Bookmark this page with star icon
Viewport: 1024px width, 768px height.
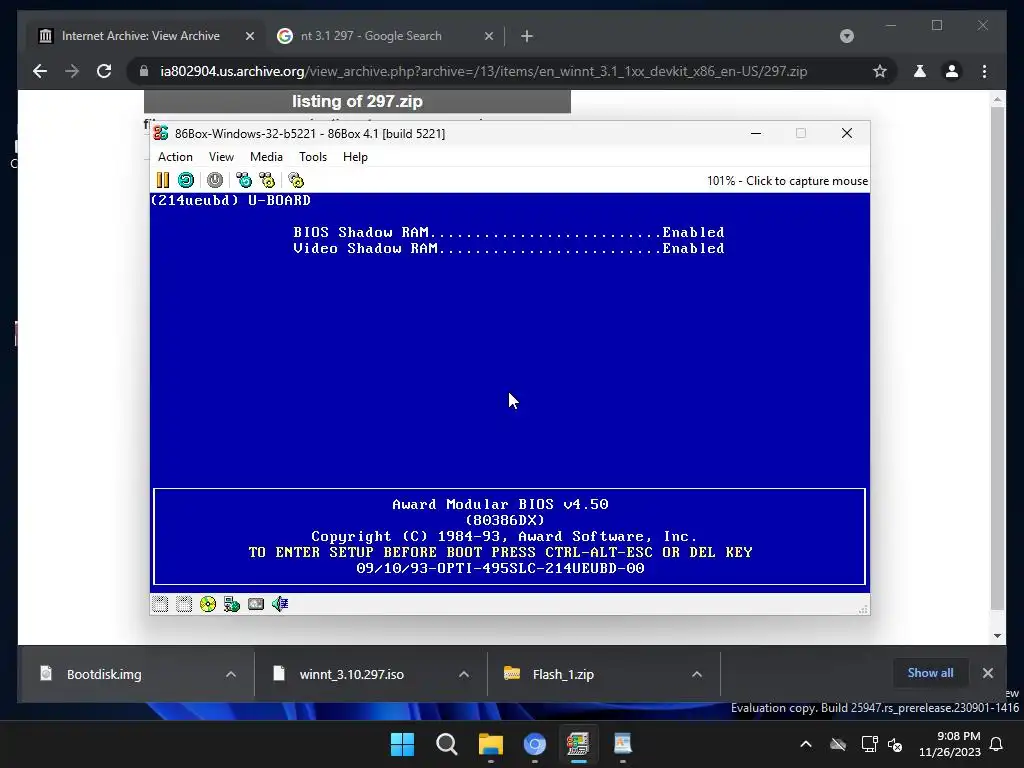click(880, 71)
